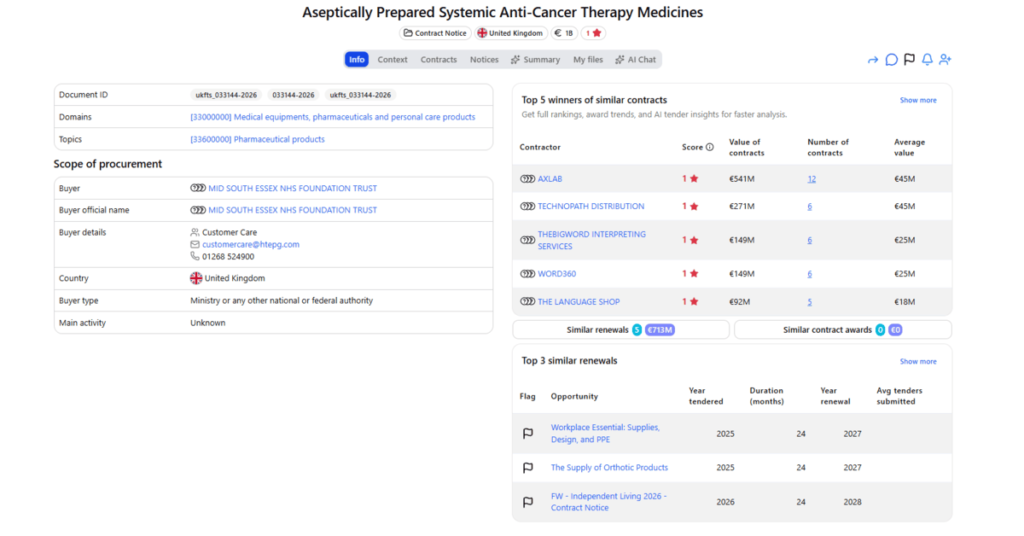Click the euro 1B value badge

pyautogui.click(x=564, y=33)
